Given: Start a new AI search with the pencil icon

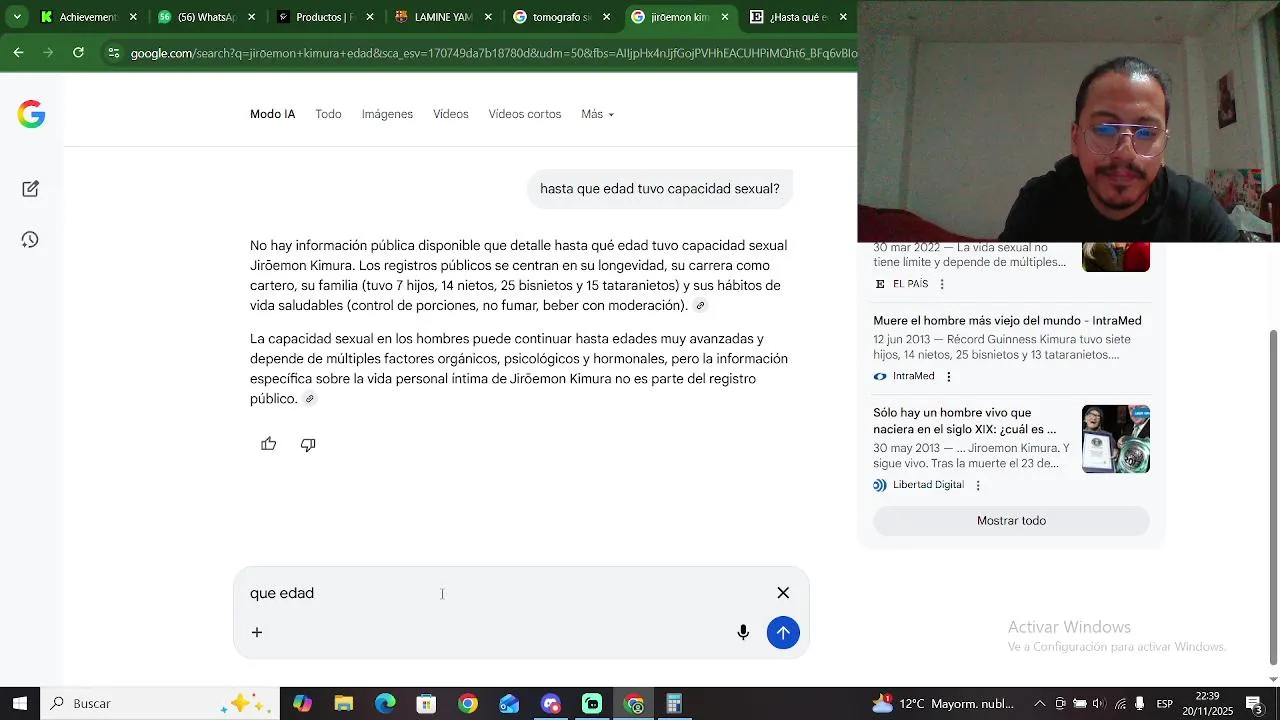Looking at the screenshot, I should (30, 189).
